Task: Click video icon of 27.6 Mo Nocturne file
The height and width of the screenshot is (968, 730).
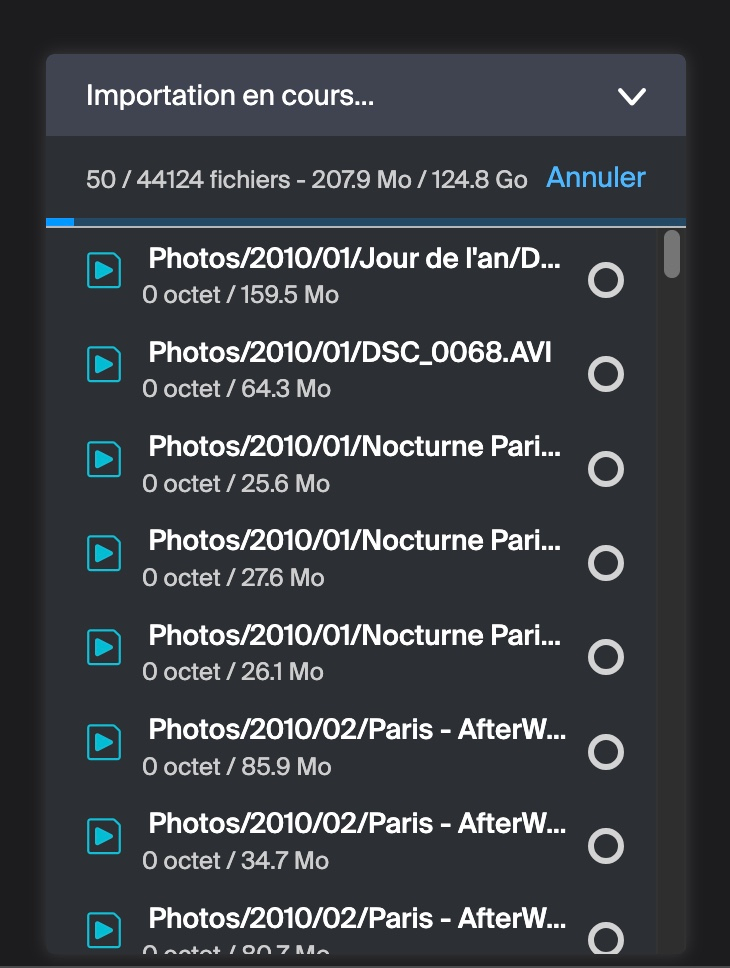Action: (104, 553)
